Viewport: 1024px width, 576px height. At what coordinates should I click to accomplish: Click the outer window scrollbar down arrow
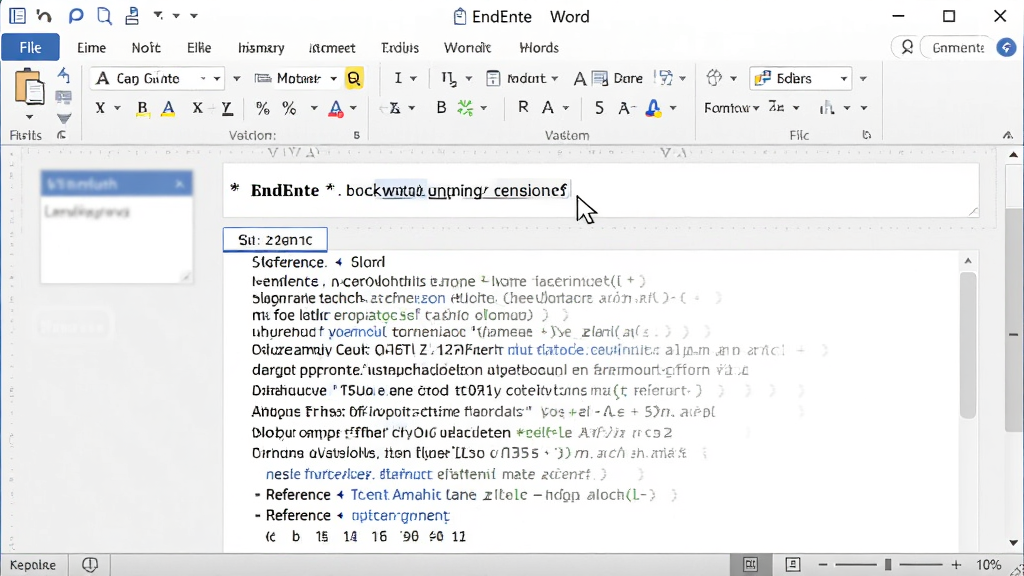pyautogui.click(x=1013, y=543)
